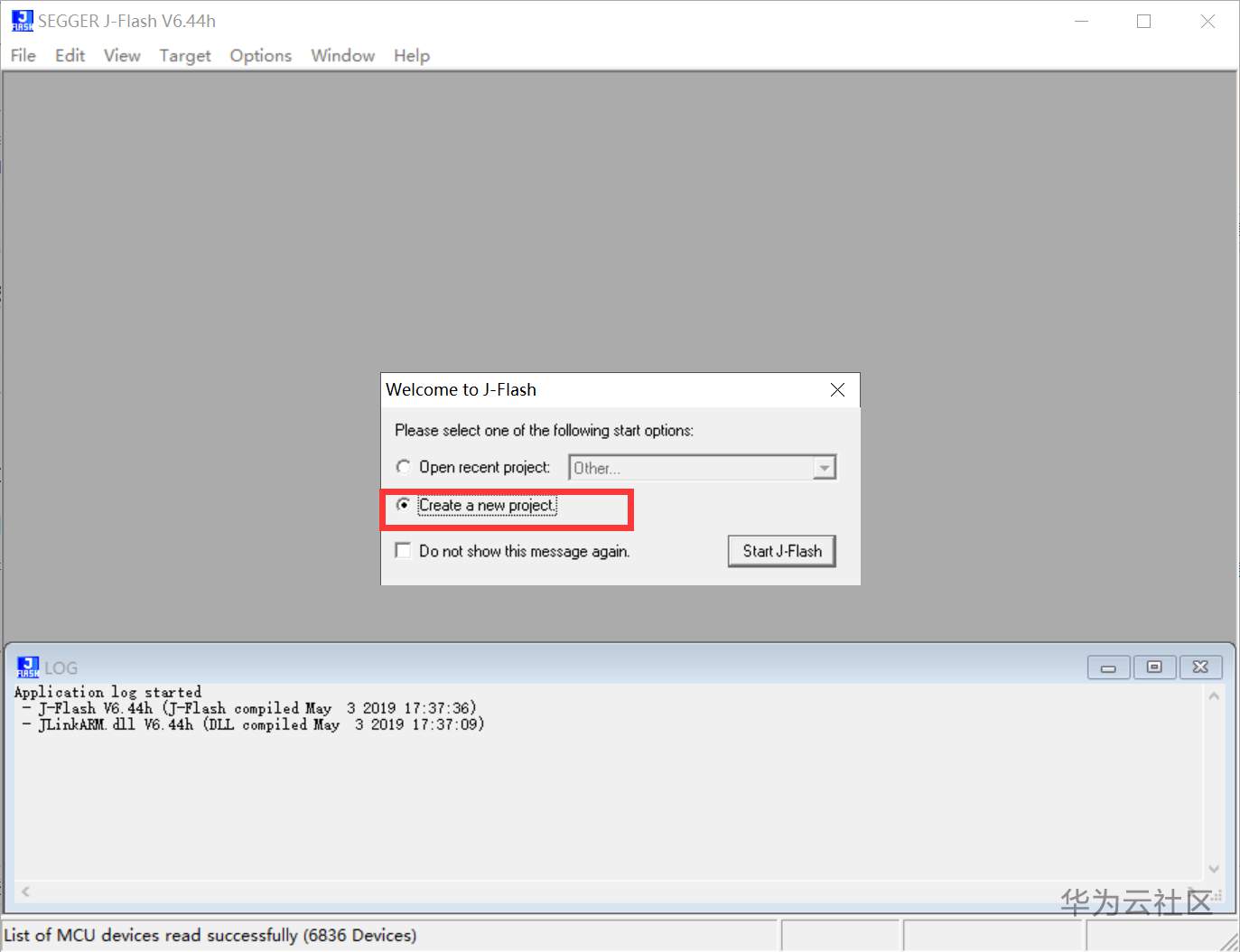Minimize the LOG panel
This screenshot has width=1240, height=952.
pos(1108,667)
